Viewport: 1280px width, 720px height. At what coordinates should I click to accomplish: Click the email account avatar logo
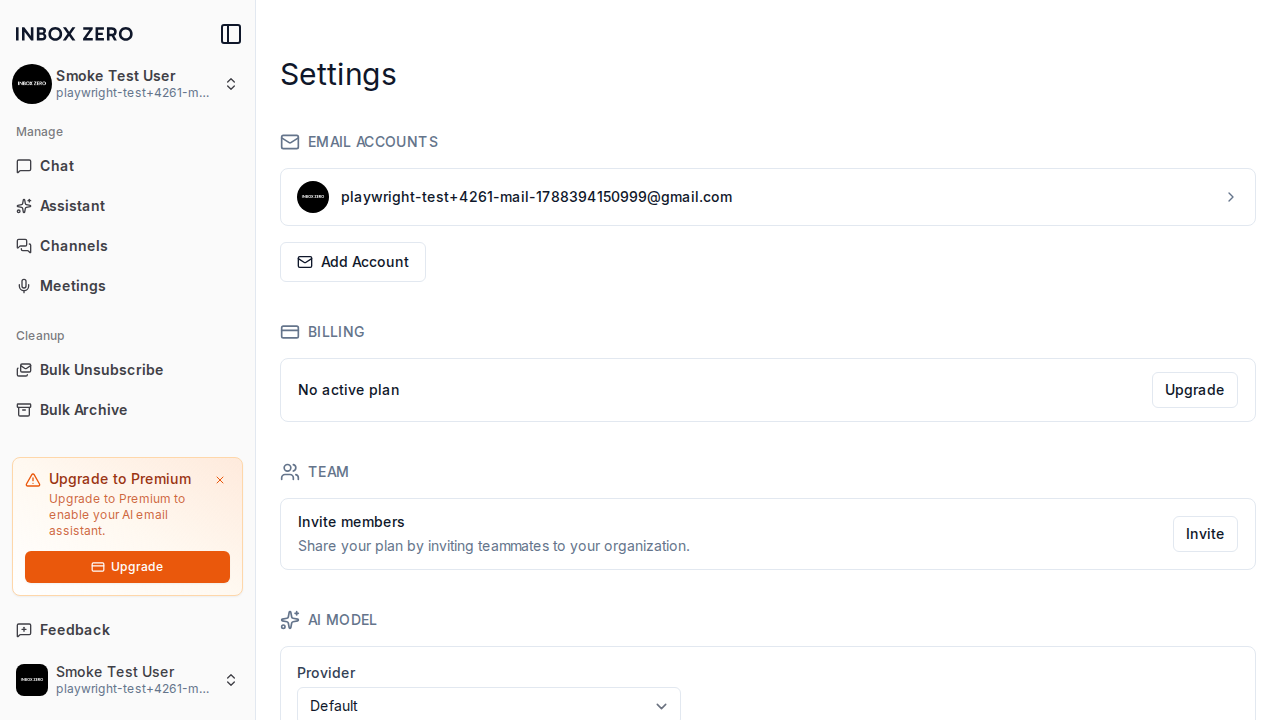(313, 197)
